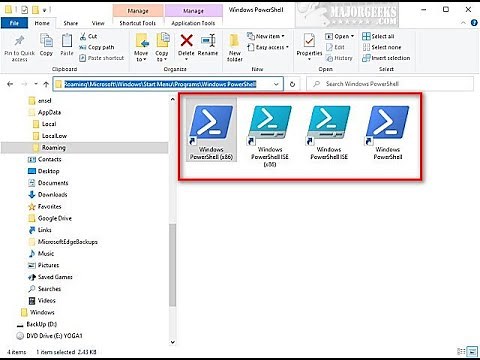Open the File tab
Screen dimensions: 480x360
[x=14, y=23]
